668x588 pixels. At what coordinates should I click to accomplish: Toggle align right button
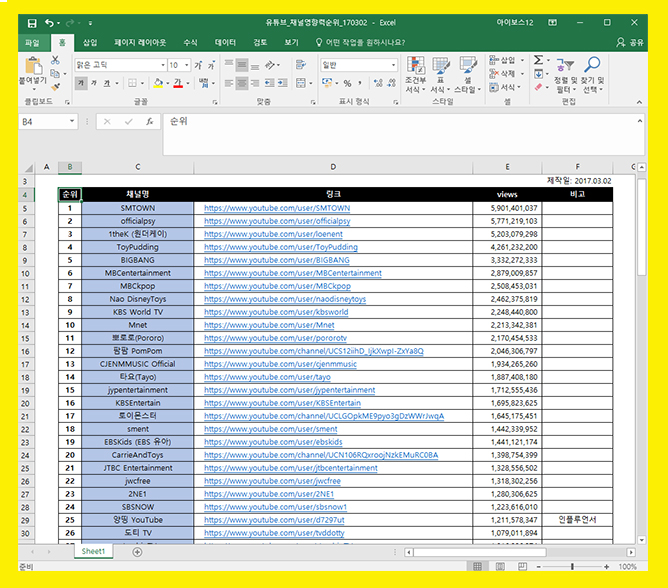pos(255,83)
